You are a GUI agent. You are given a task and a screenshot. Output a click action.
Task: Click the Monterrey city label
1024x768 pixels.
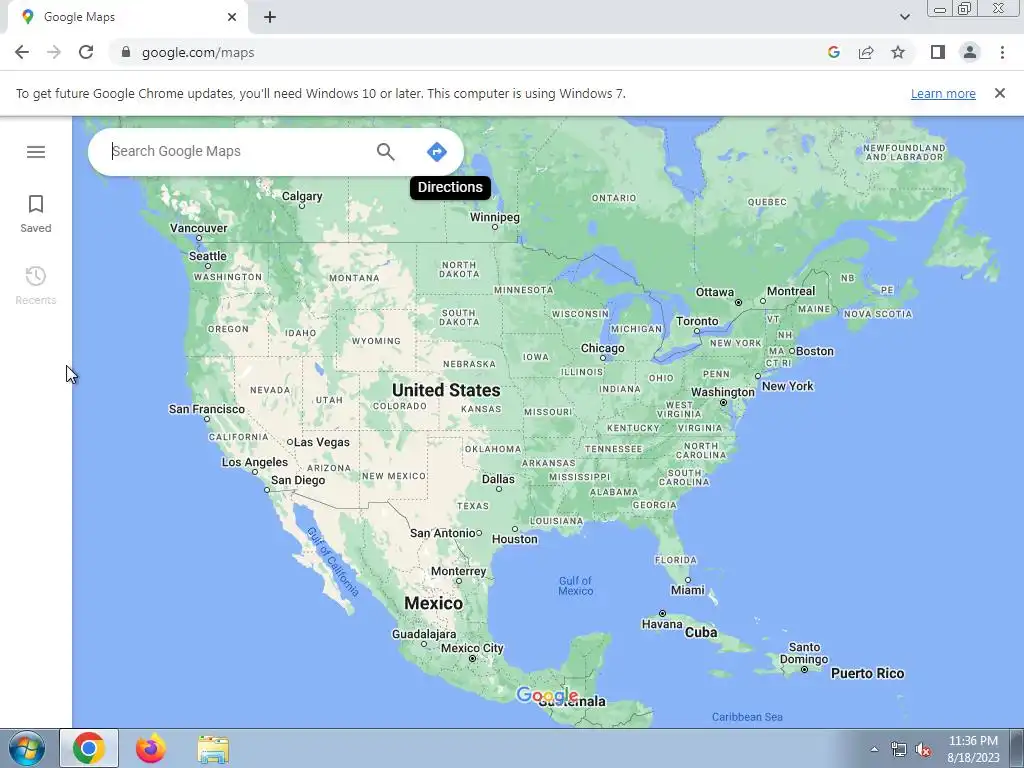click(458, 571)
